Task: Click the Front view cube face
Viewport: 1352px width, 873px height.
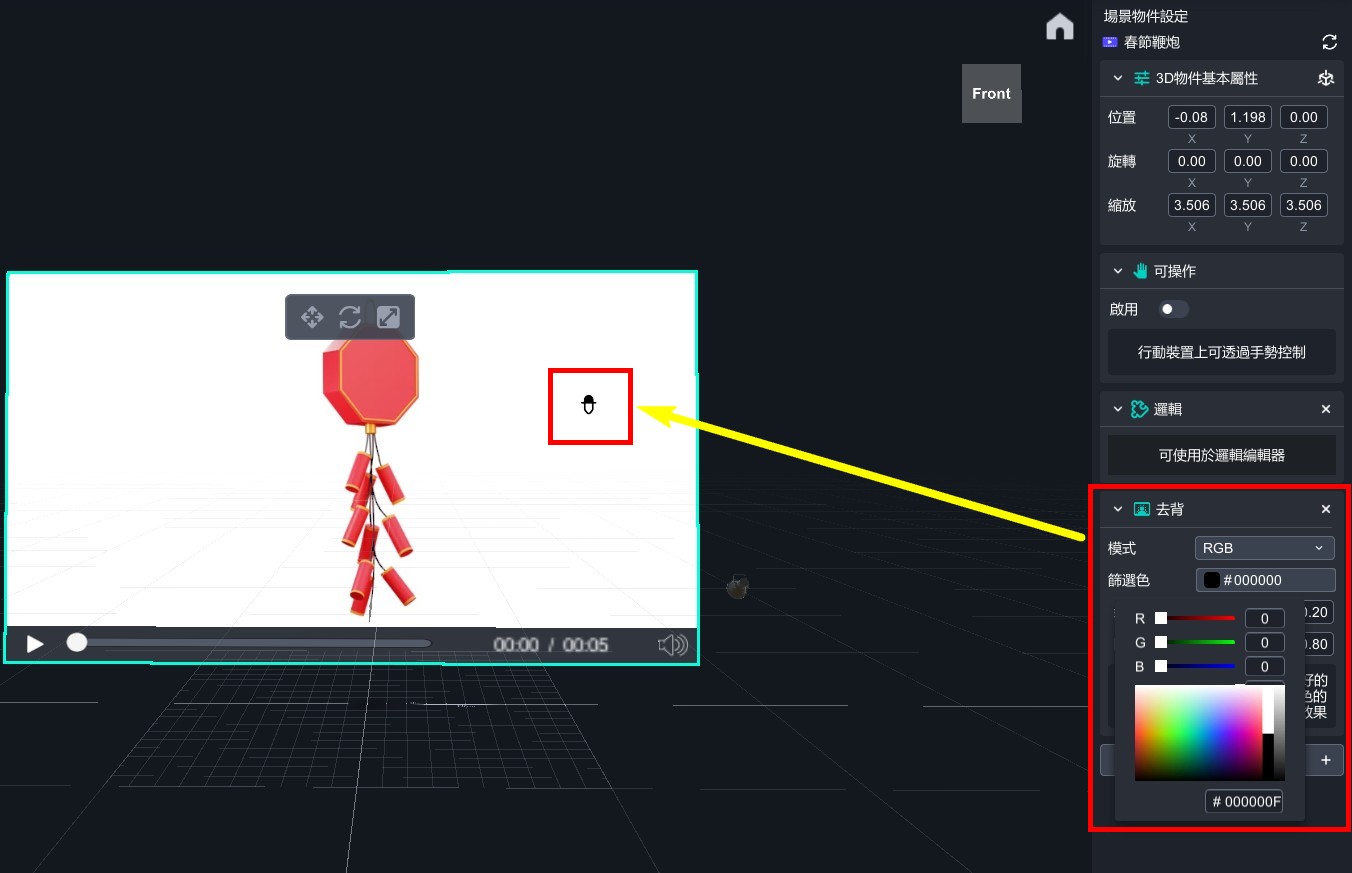Action: (x=991, y=93)
